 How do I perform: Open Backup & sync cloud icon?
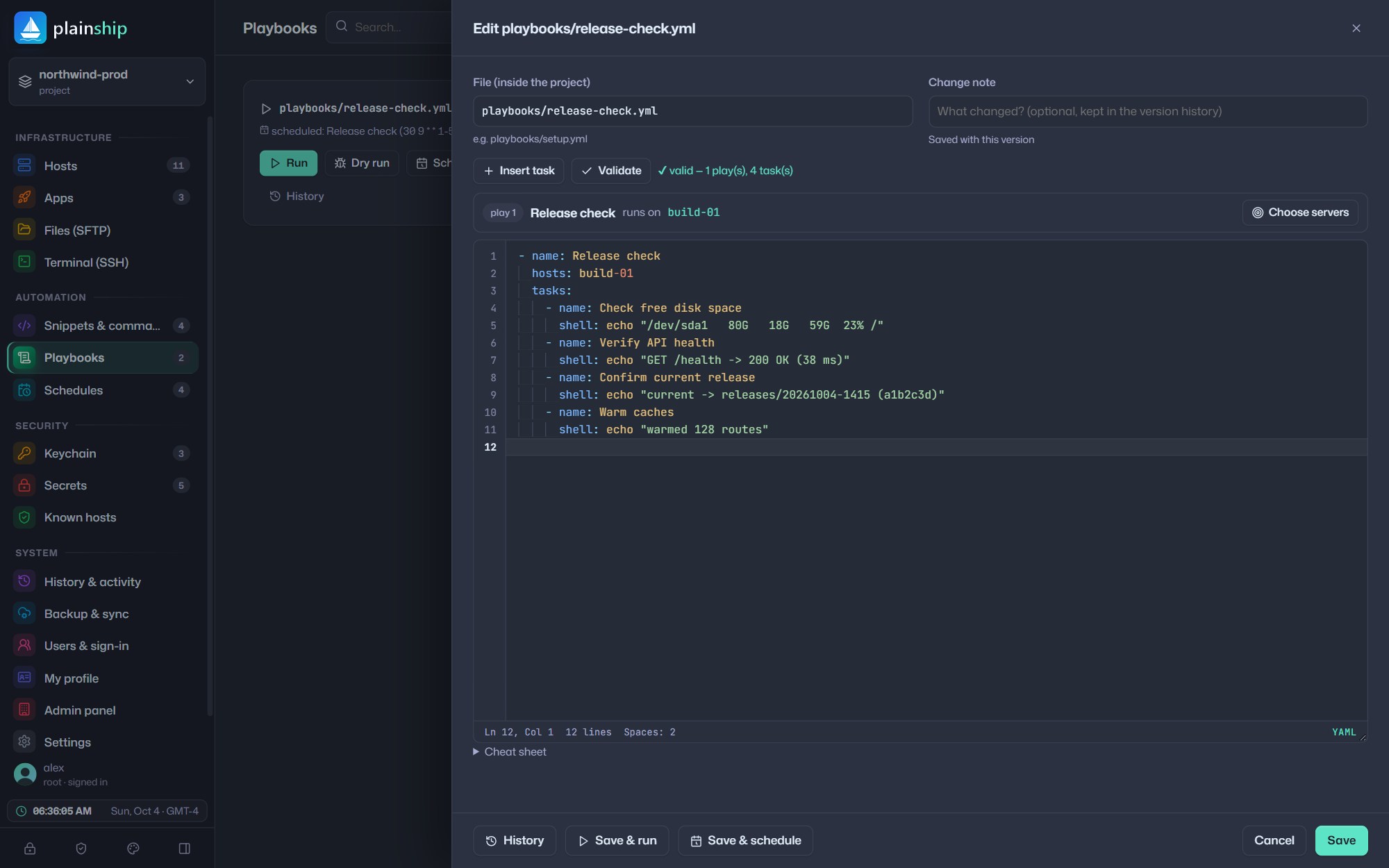[24, 613]
